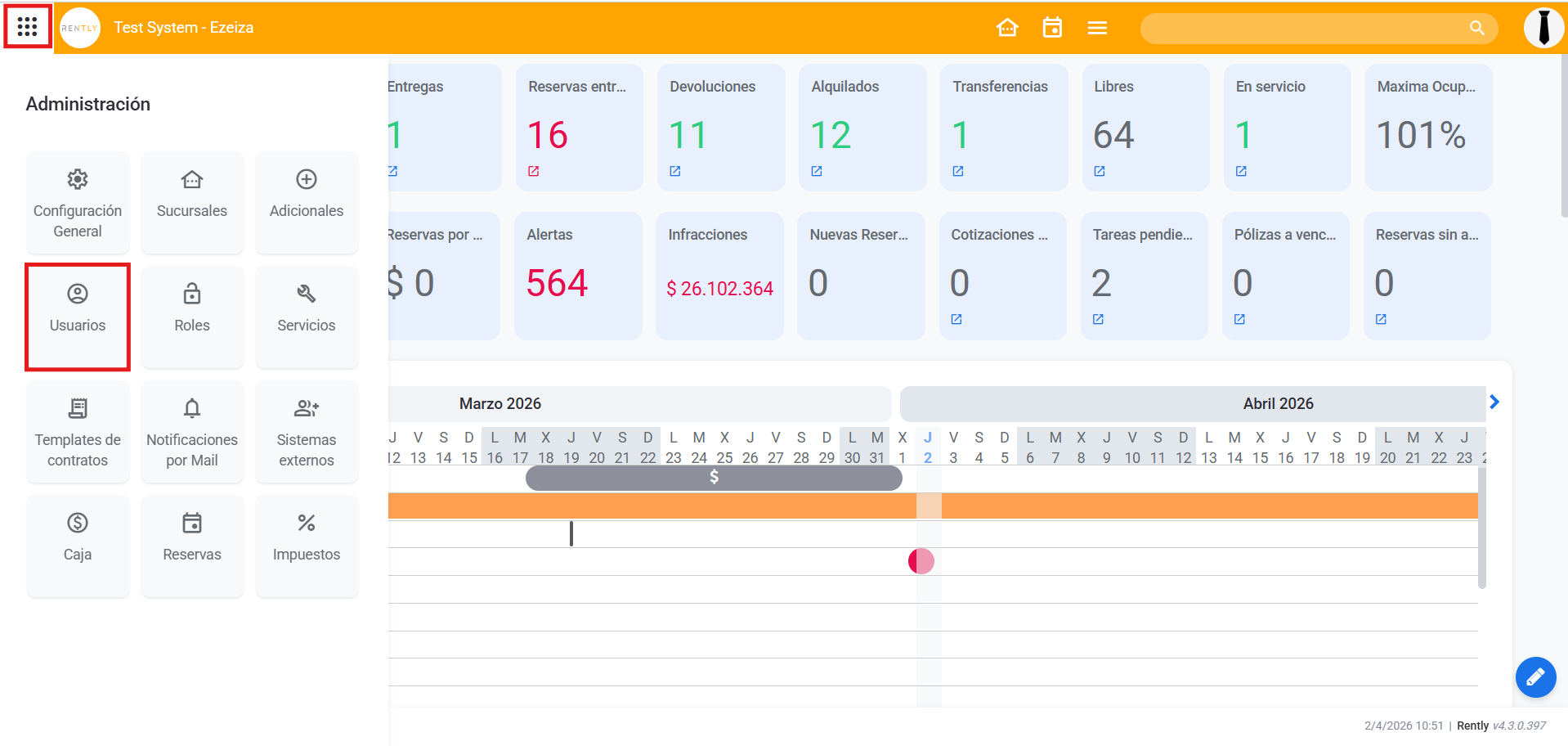The width and height of the screenshot is (1568, 746).
Task: Open Usuarios administration tile
Action: tap(78, 317)
